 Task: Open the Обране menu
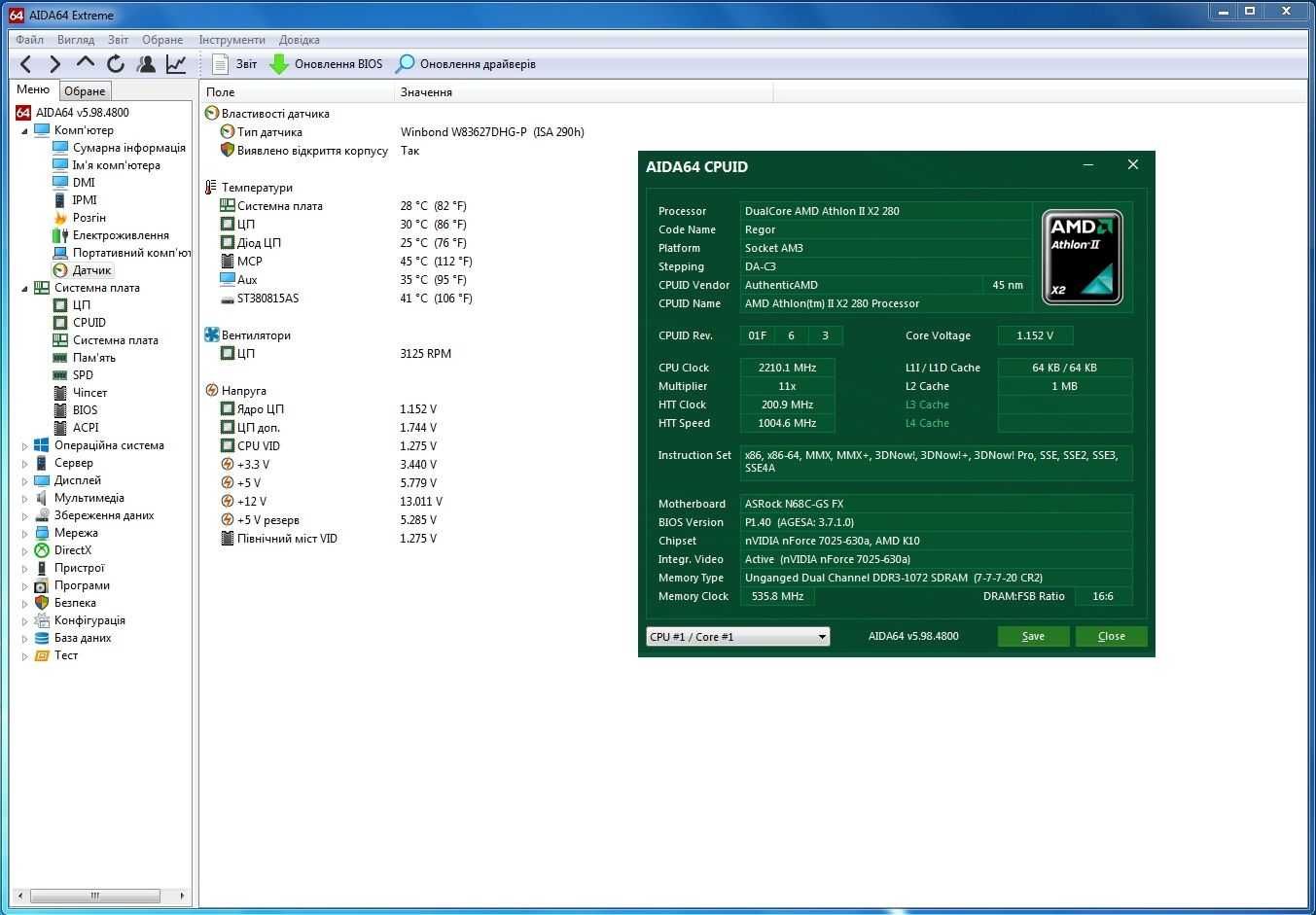click(162, 40)
